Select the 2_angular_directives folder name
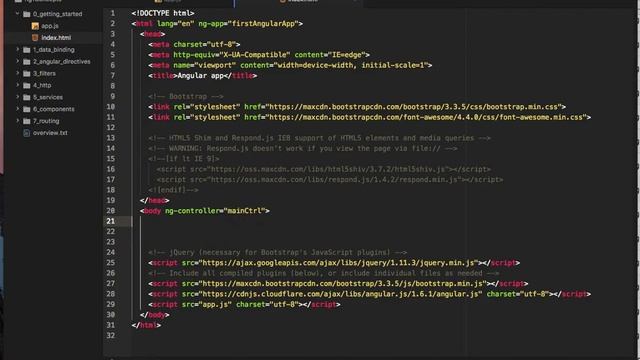Screen dimensions: 640x360 point(62,61)
